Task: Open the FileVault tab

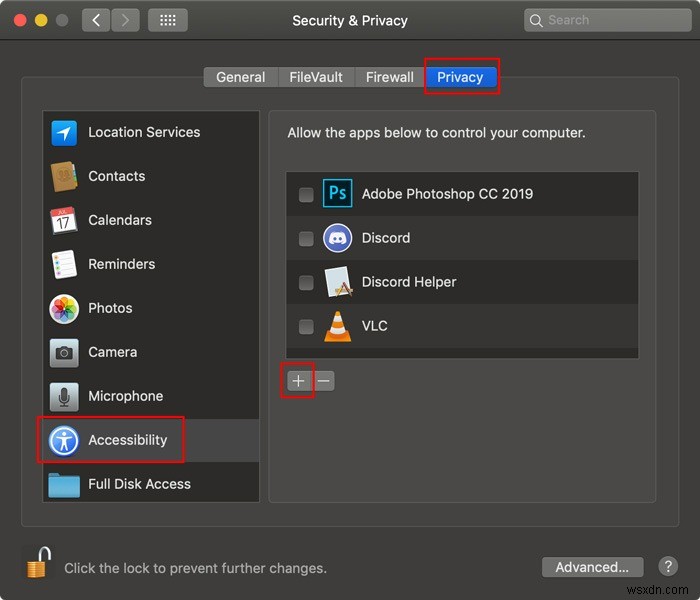Action: point(316,77)
